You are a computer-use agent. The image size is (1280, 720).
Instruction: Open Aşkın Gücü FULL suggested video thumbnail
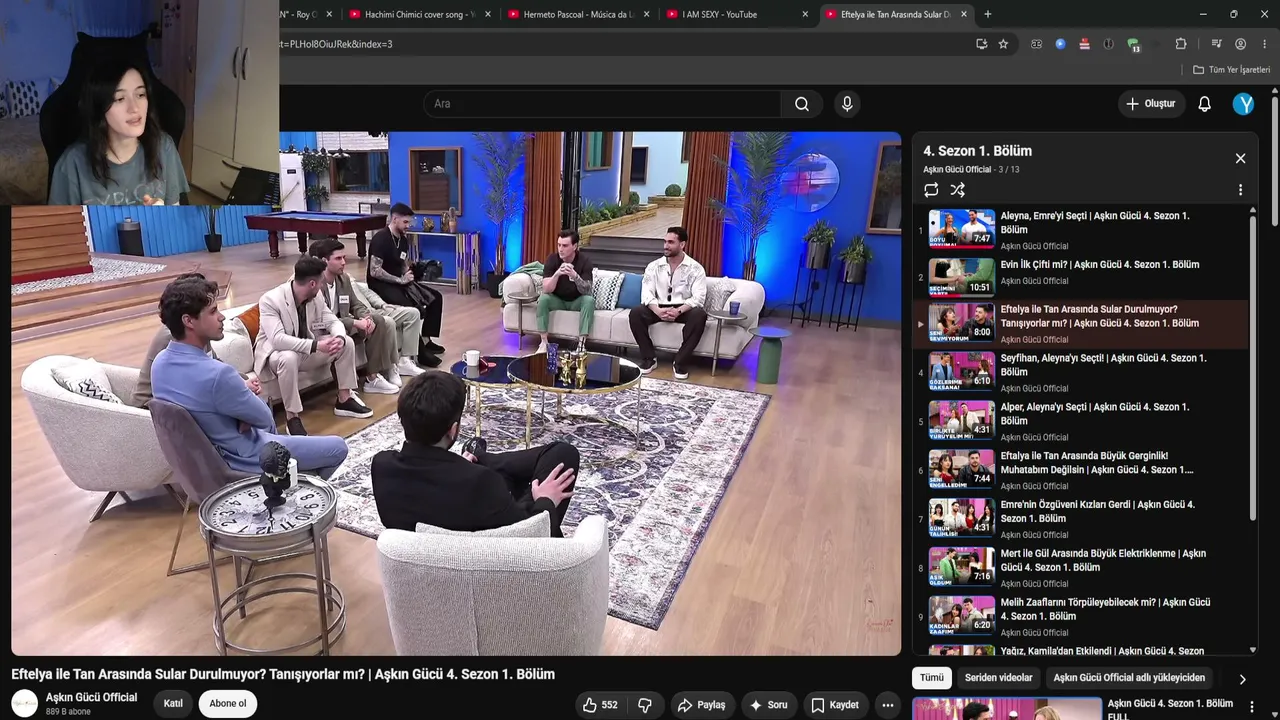tap(1007, 708)
